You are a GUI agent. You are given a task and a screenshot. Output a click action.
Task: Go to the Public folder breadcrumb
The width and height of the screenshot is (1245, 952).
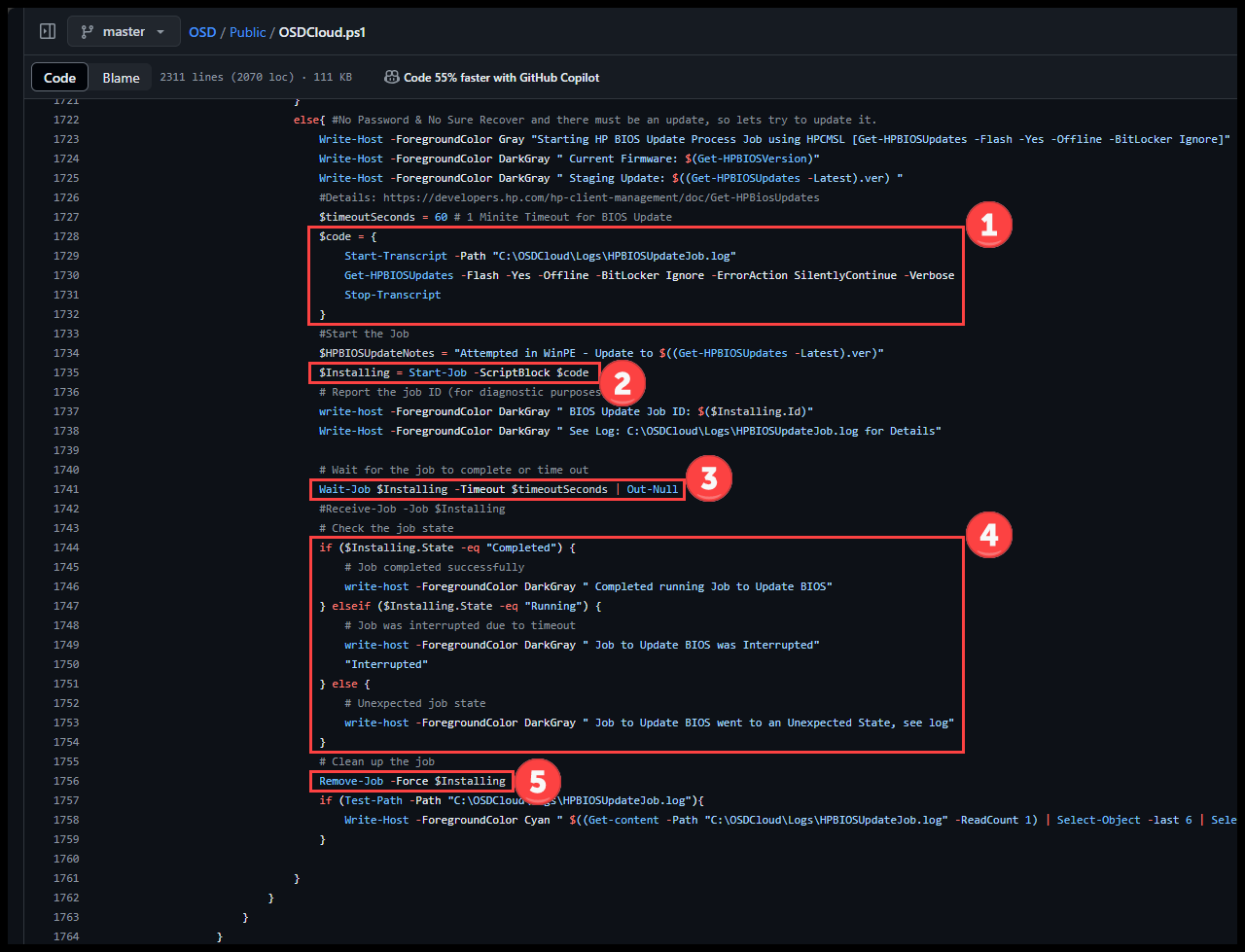(x=248, y=32)
